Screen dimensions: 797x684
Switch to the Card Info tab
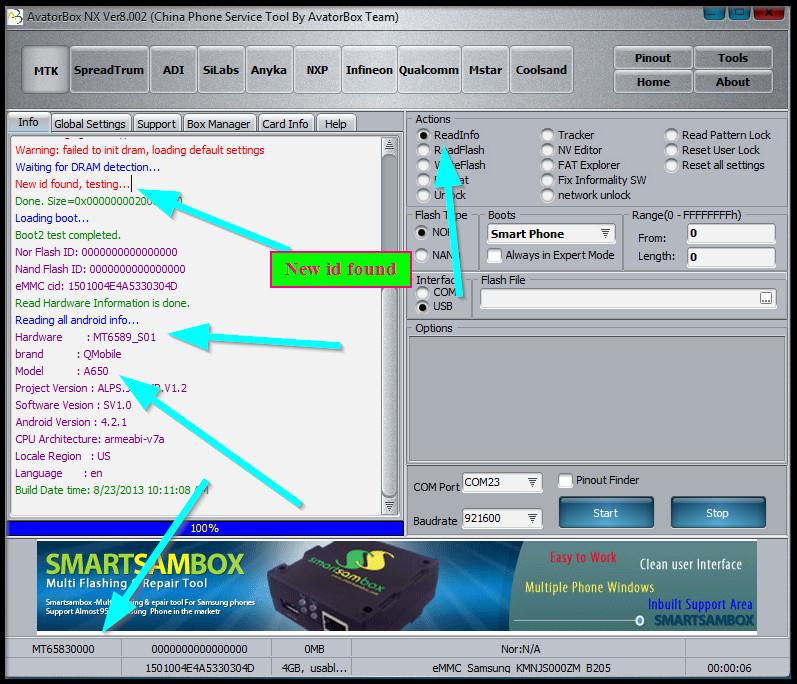[285, 124]
